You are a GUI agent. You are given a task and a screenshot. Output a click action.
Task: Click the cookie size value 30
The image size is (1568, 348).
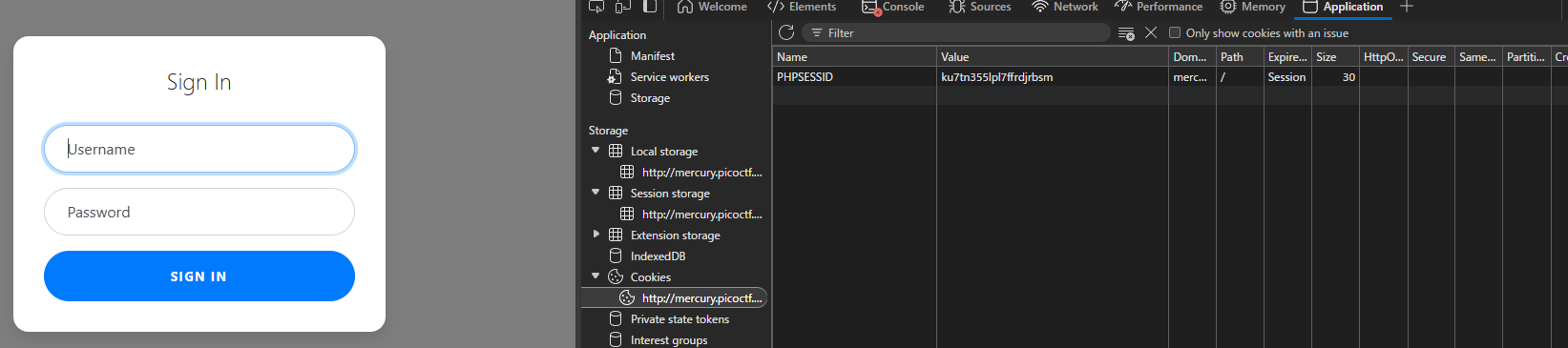(1348, 77)
